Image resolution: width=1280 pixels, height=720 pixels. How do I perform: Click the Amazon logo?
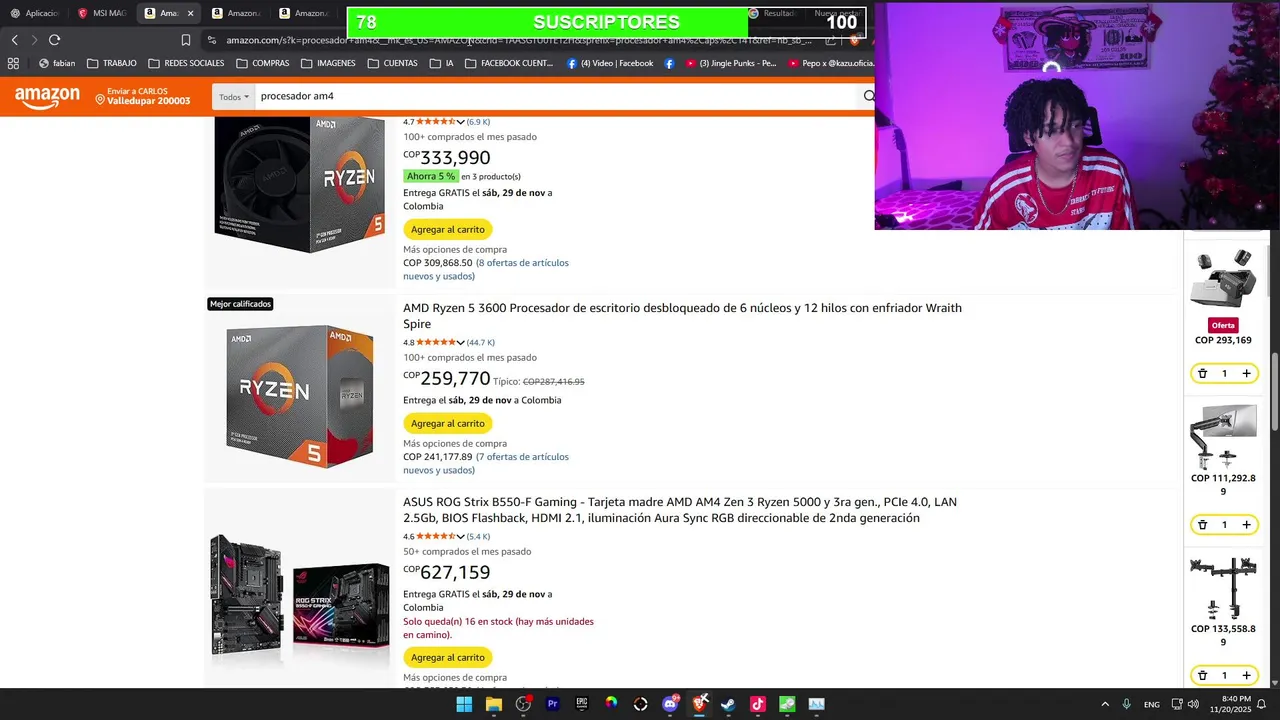[47, 96]
